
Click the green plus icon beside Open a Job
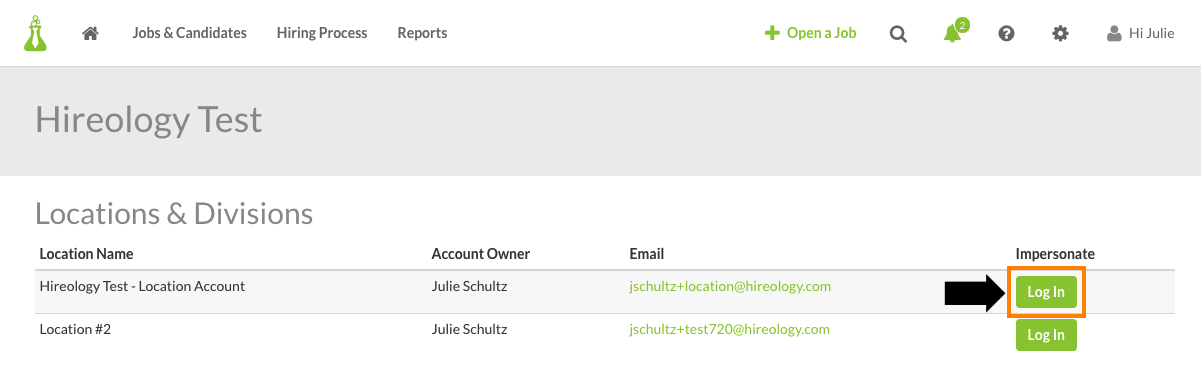(771, 33)
